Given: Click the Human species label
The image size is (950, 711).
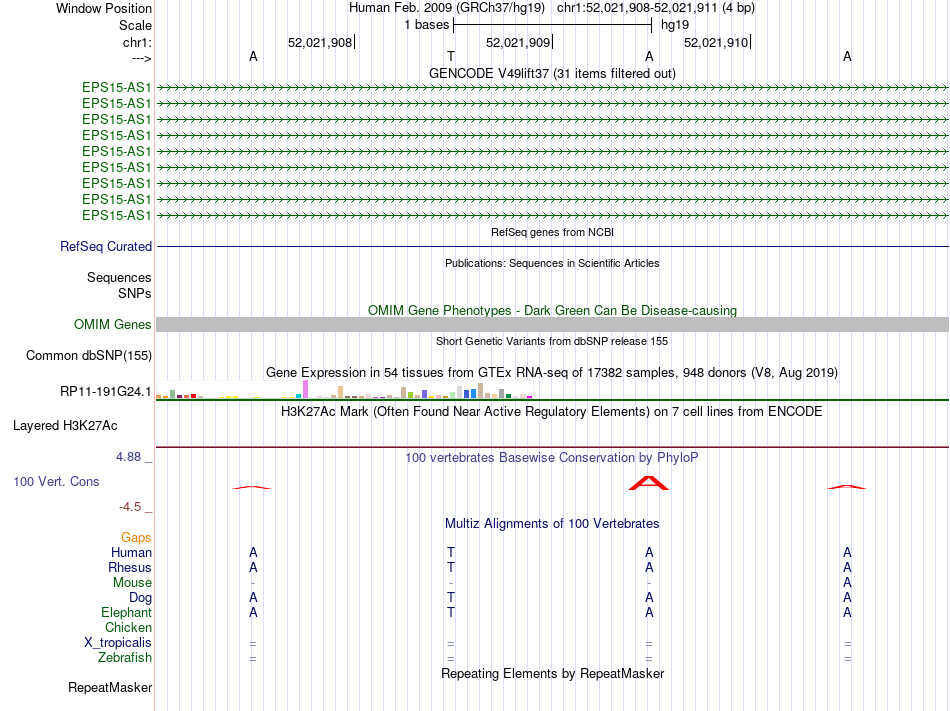Looking at the screenshot, I should point(131,552).
